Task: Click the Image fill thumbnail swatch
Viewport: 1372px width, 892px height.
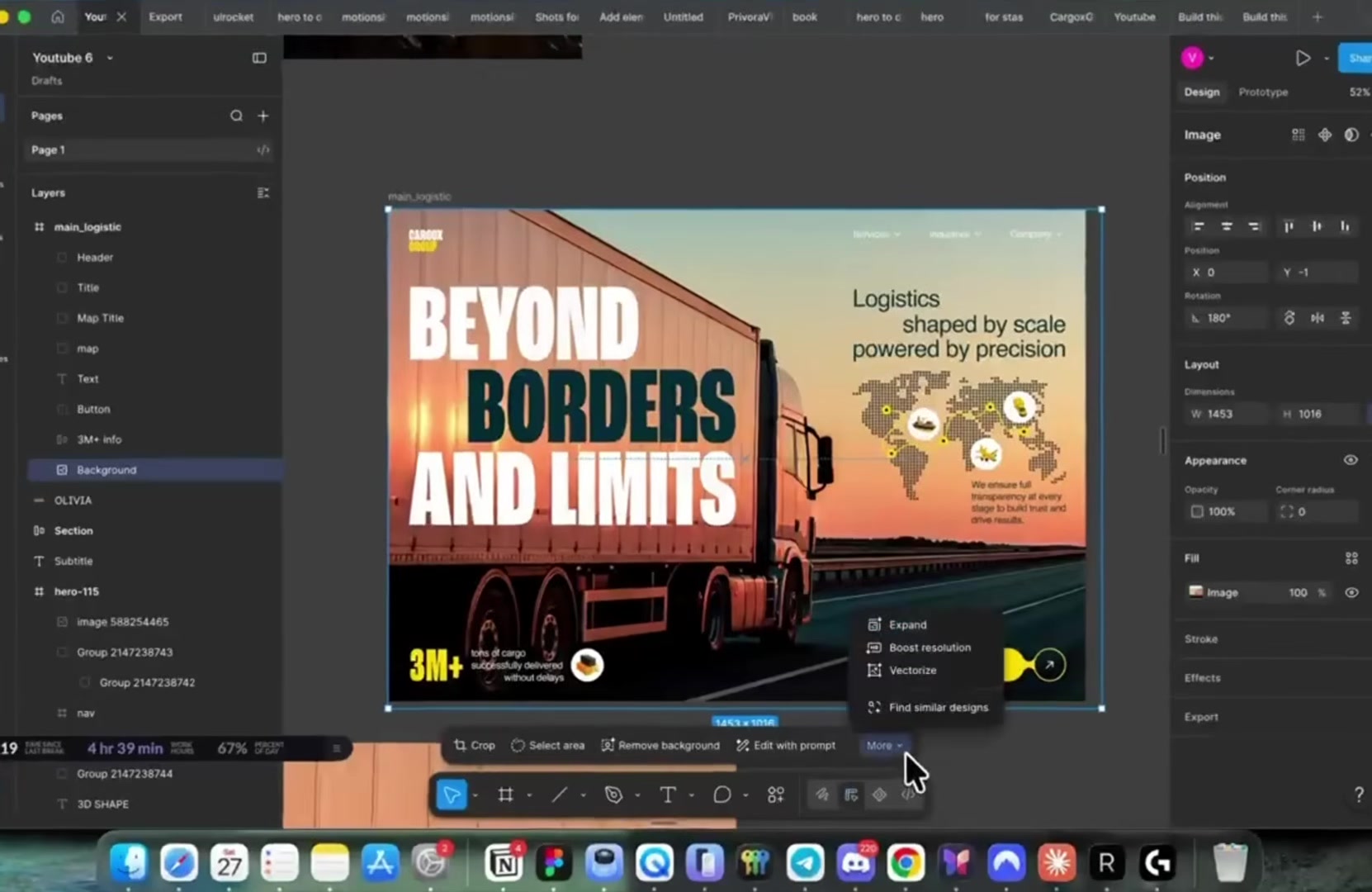Action: (x=1195, y=592)
